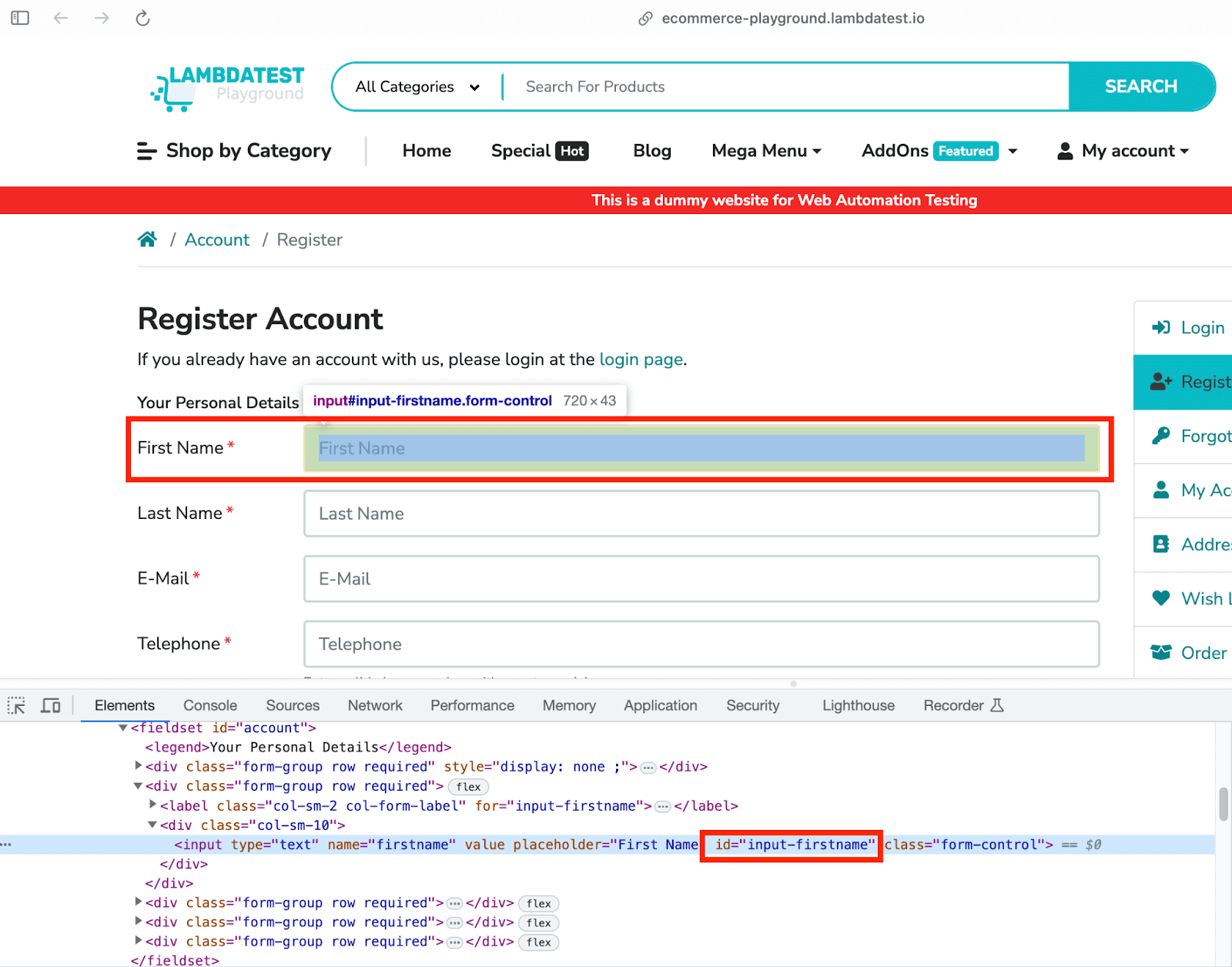Screen dimensions: 1232x967
Task: Collapse the expanded form-group div above the label
Action: [x=138, y=786]
